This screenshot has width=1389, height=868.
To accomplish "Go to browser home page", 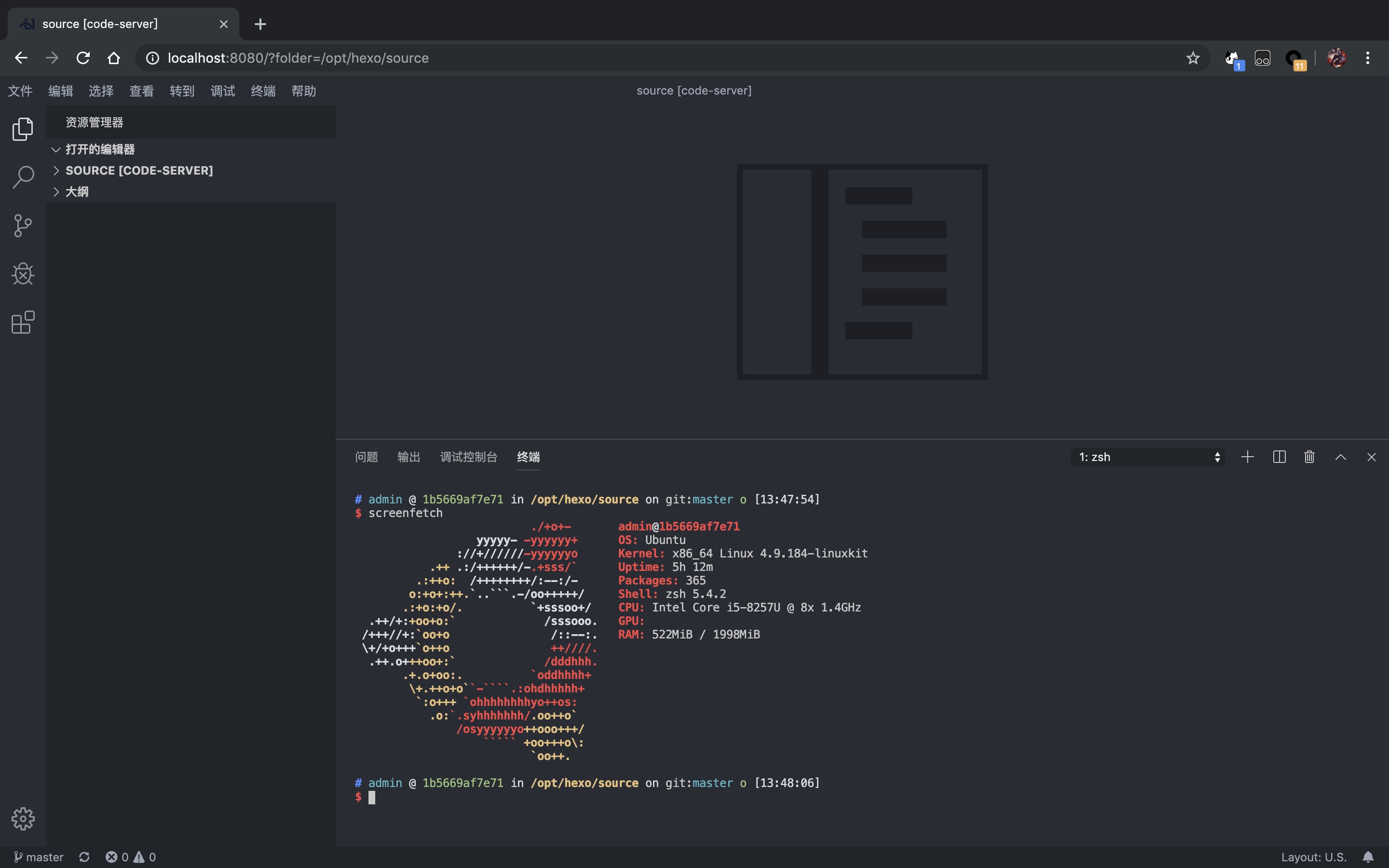I will [114, 58].
